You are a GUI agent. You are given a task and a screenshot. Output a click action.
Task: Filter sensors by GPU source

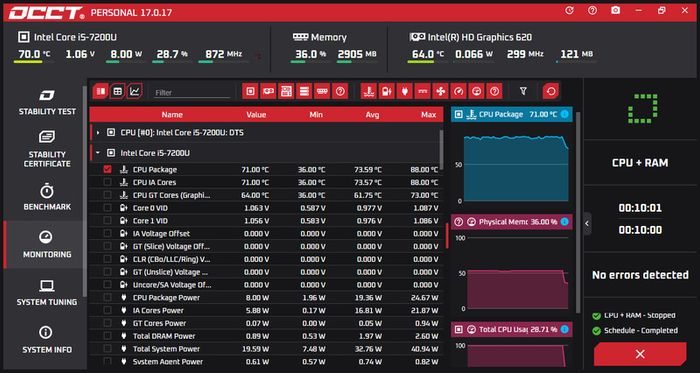coord(268,91)
